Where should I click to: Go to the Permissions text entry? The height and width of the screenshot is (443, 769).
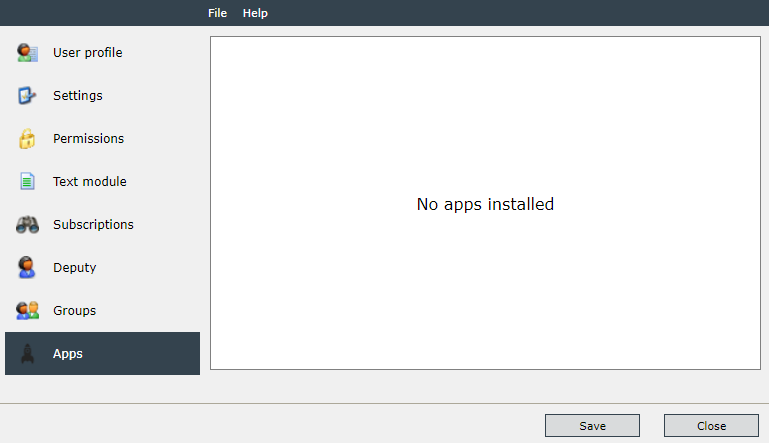point(89,138)
